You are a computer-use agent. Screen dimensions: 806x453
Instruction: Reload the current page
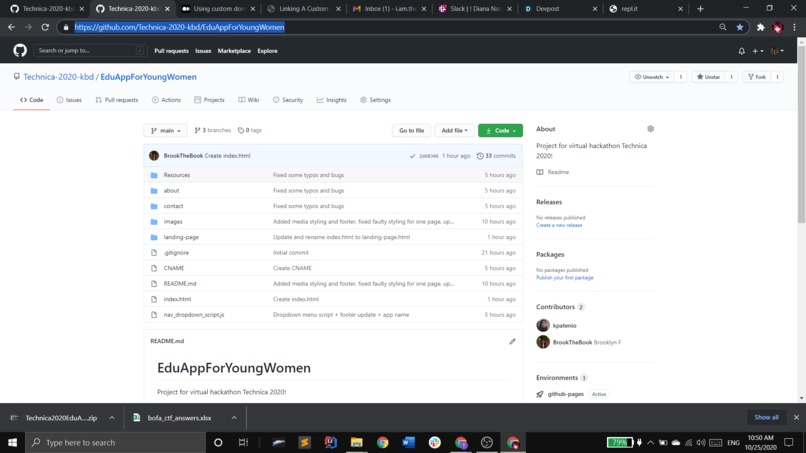[x=45, y=27]
